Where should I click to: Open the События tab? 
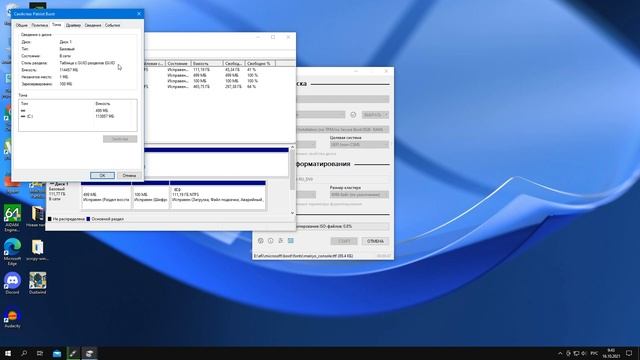(x=112, y=25)
